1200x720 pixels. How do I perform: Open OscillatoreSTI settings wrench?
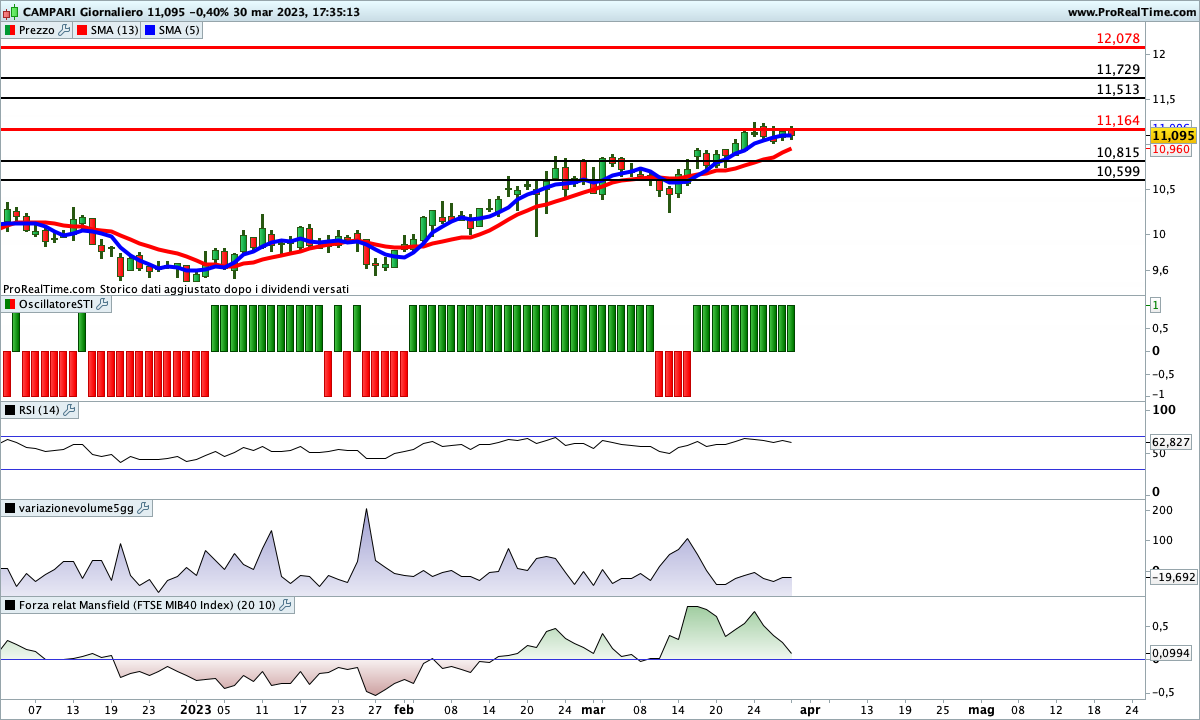pyautogui.click(x=102, y=304)
